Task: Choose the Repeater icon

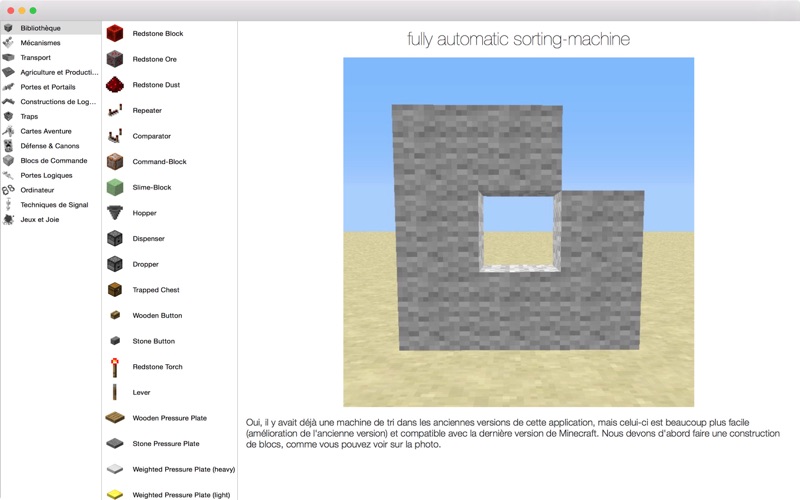Action: 115,110
